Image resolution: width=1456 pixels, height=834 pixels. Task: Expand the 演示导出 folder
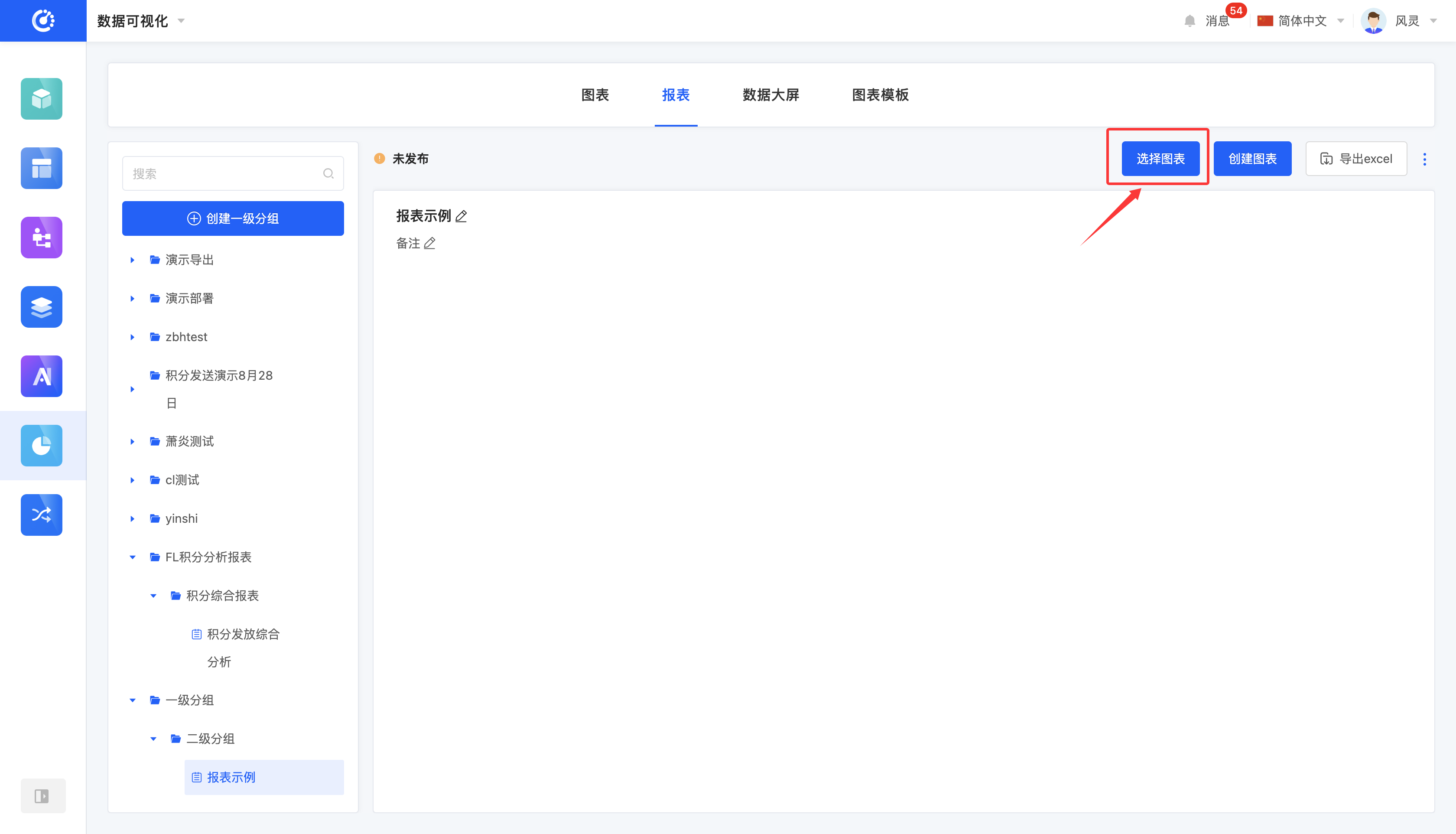[132, 260]
